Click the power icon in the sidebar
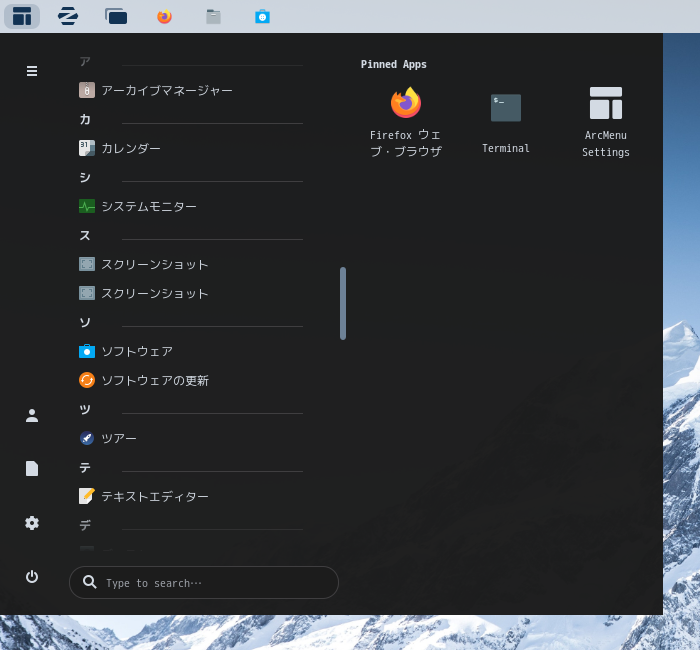 tap(32, 577)
